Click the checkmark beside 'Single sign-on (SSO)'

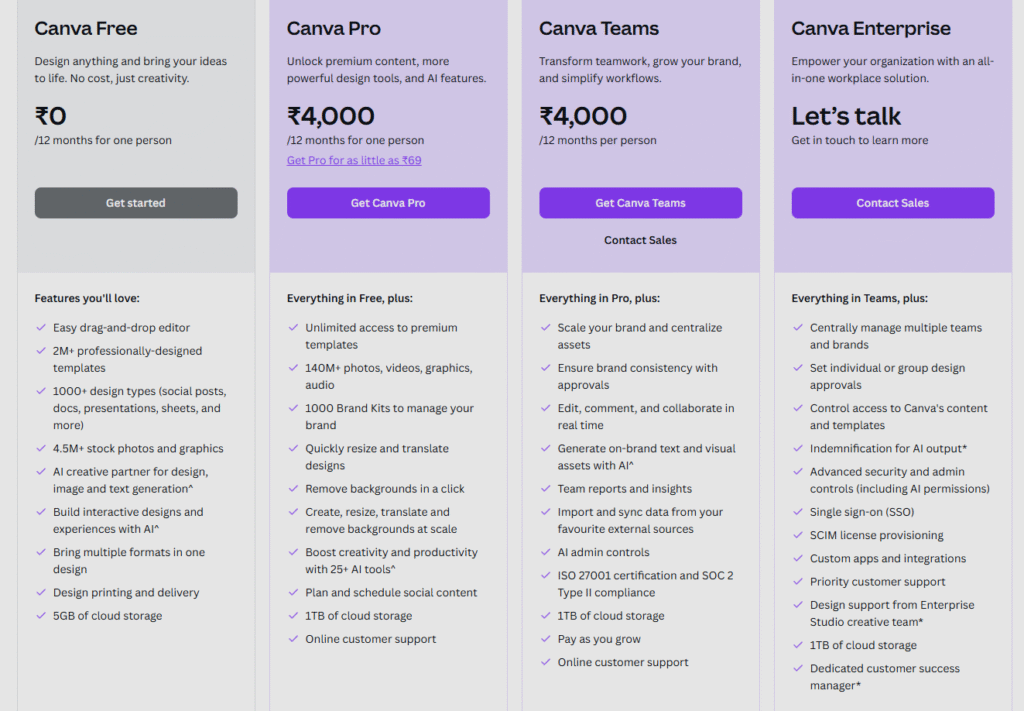click(797, 512)
